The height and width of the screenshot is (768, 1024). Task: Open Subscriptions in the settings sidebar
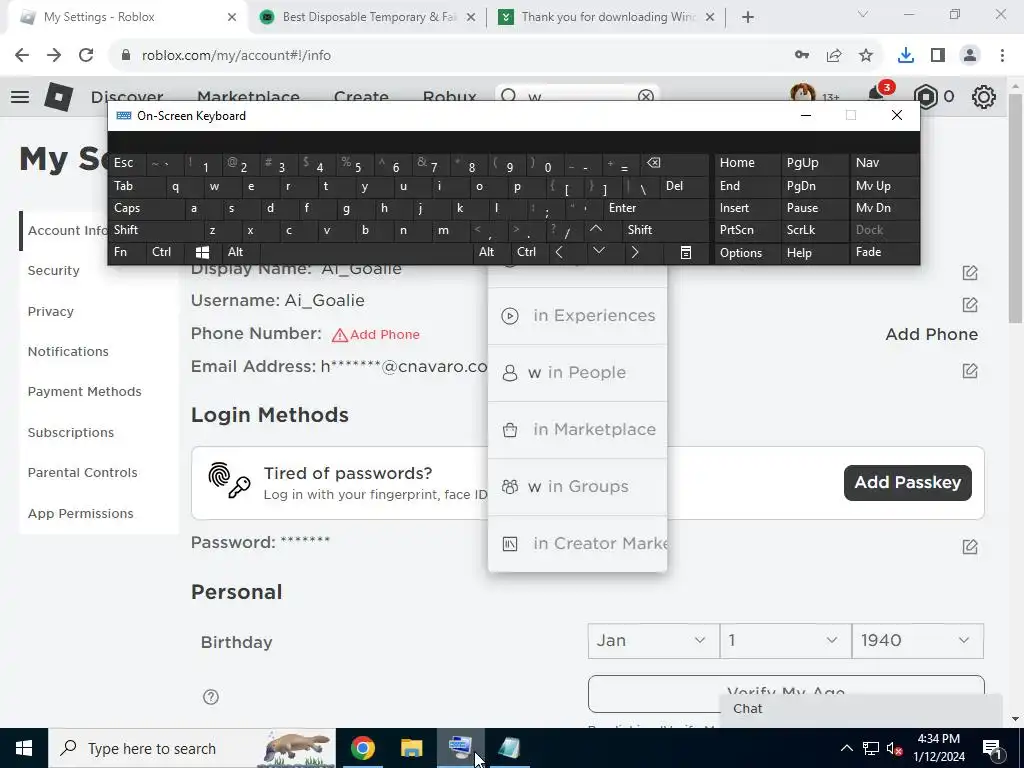[x=71, y=433]
